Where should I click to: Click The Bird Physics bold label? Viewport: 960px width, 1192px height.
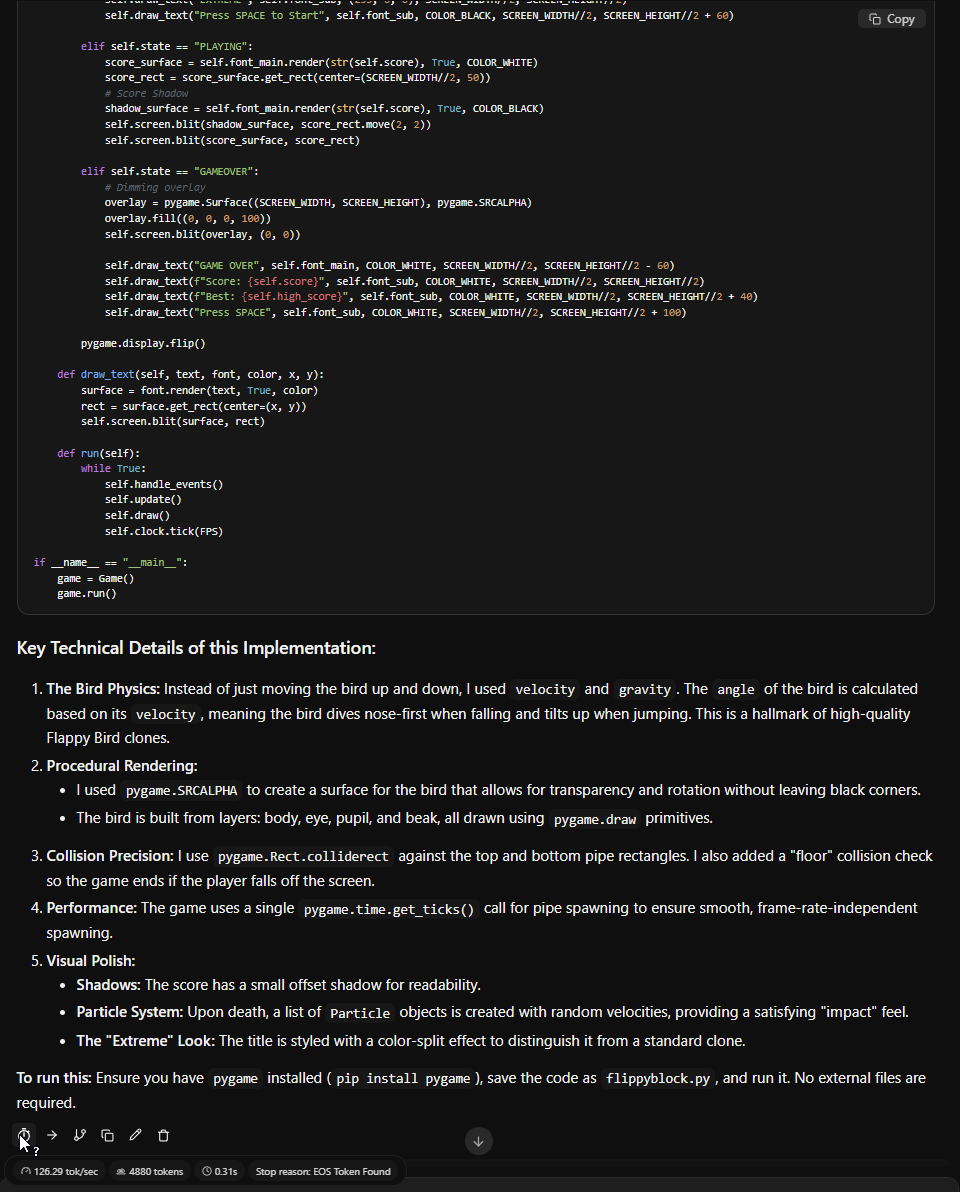pos(103,689)
